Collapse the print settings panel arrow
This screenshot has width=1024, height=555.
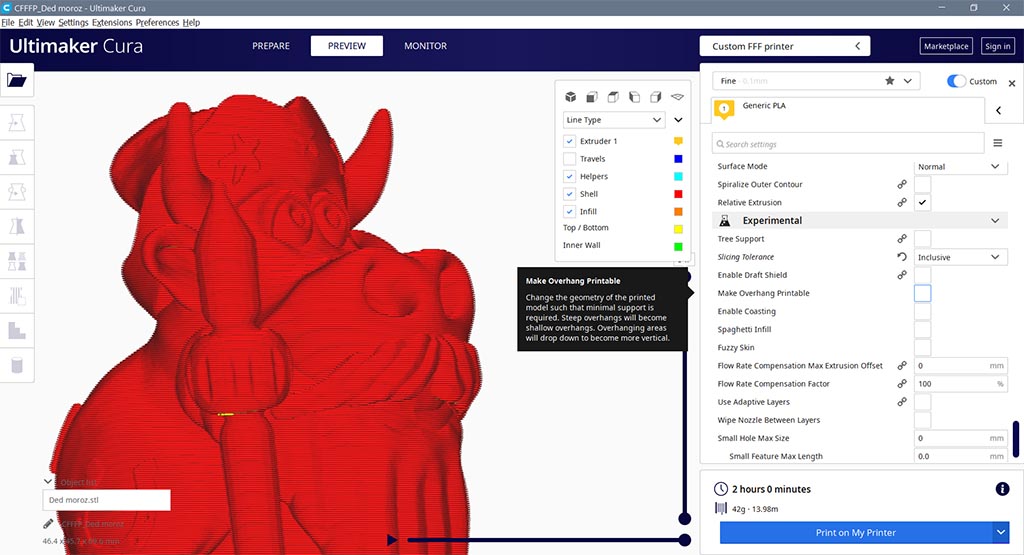pos(997,110)
